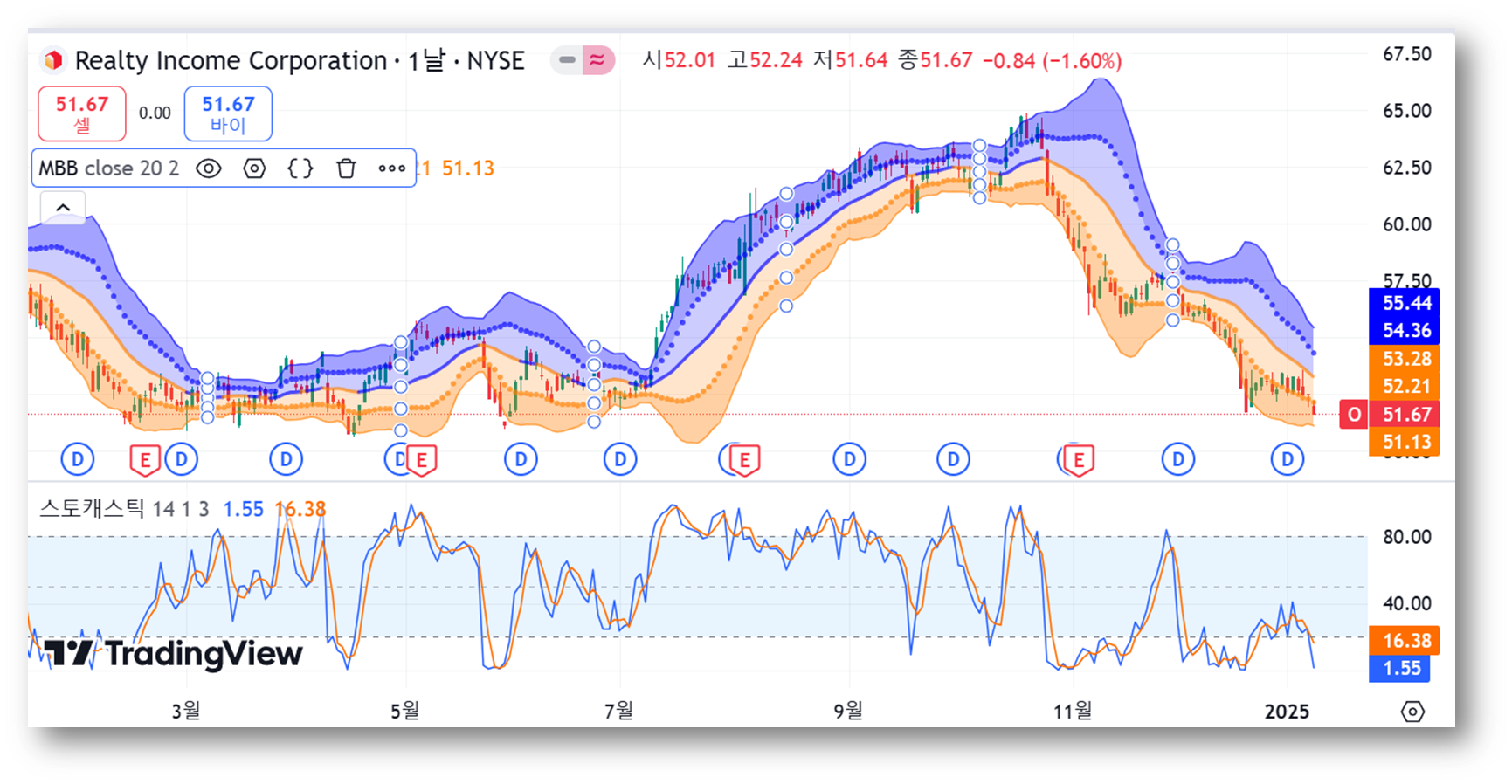Click the 11월 time axis label

pos(1072,712)
